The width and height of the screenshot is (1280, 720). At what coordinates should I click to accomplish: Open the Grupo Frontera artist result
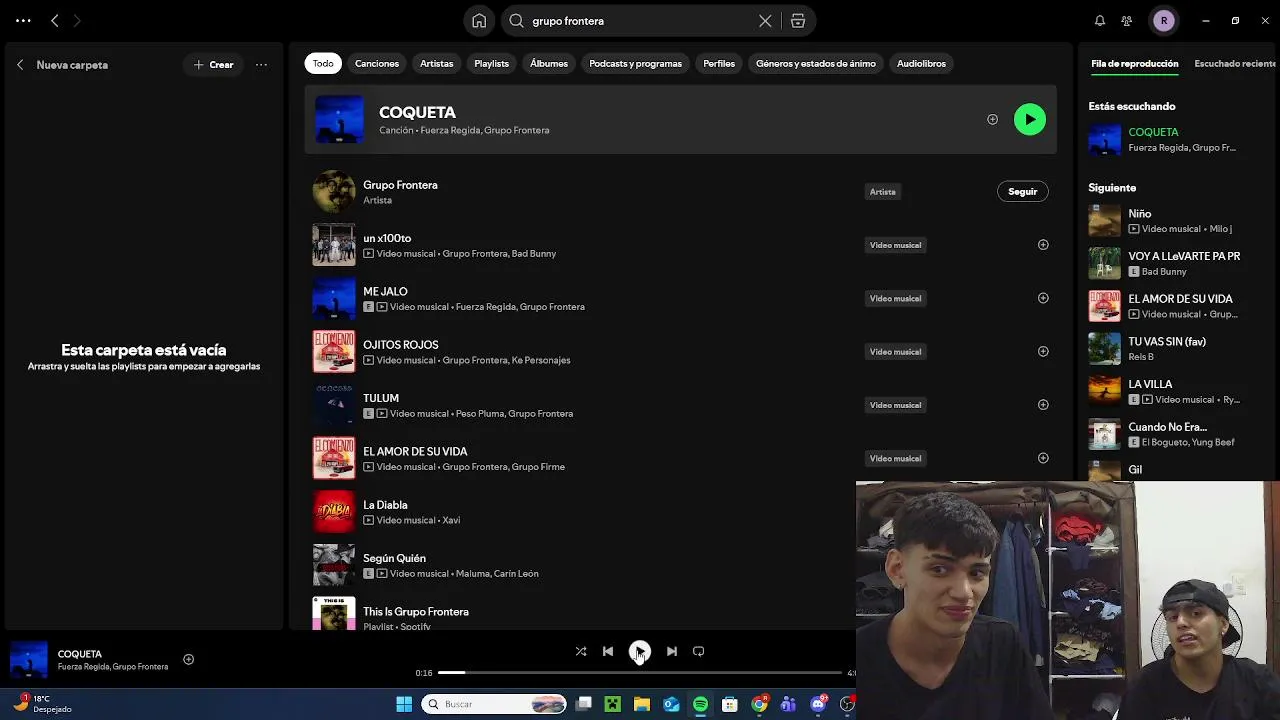click(680, 192)
